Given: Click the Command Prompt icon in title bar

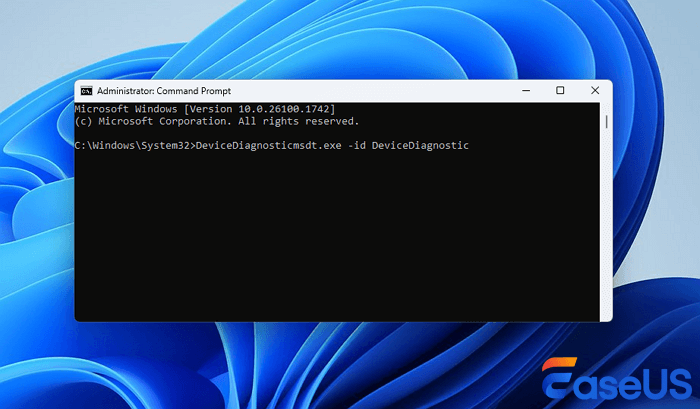Looking at the screenshot, I should 86,91.
